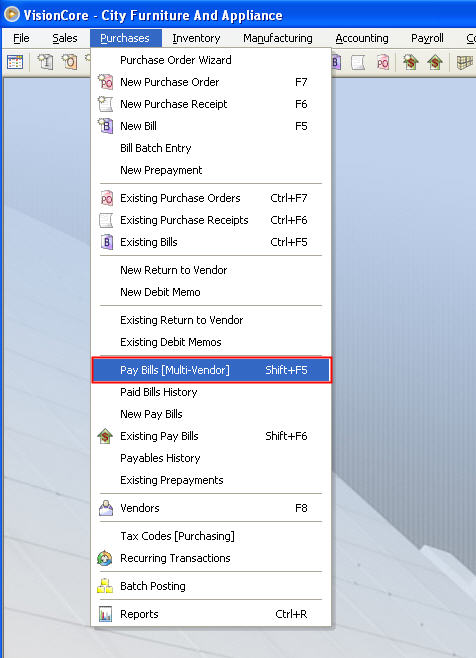Open Existing Purchase Receipts
Screen dimensions: 476x658
pos(211,220)
